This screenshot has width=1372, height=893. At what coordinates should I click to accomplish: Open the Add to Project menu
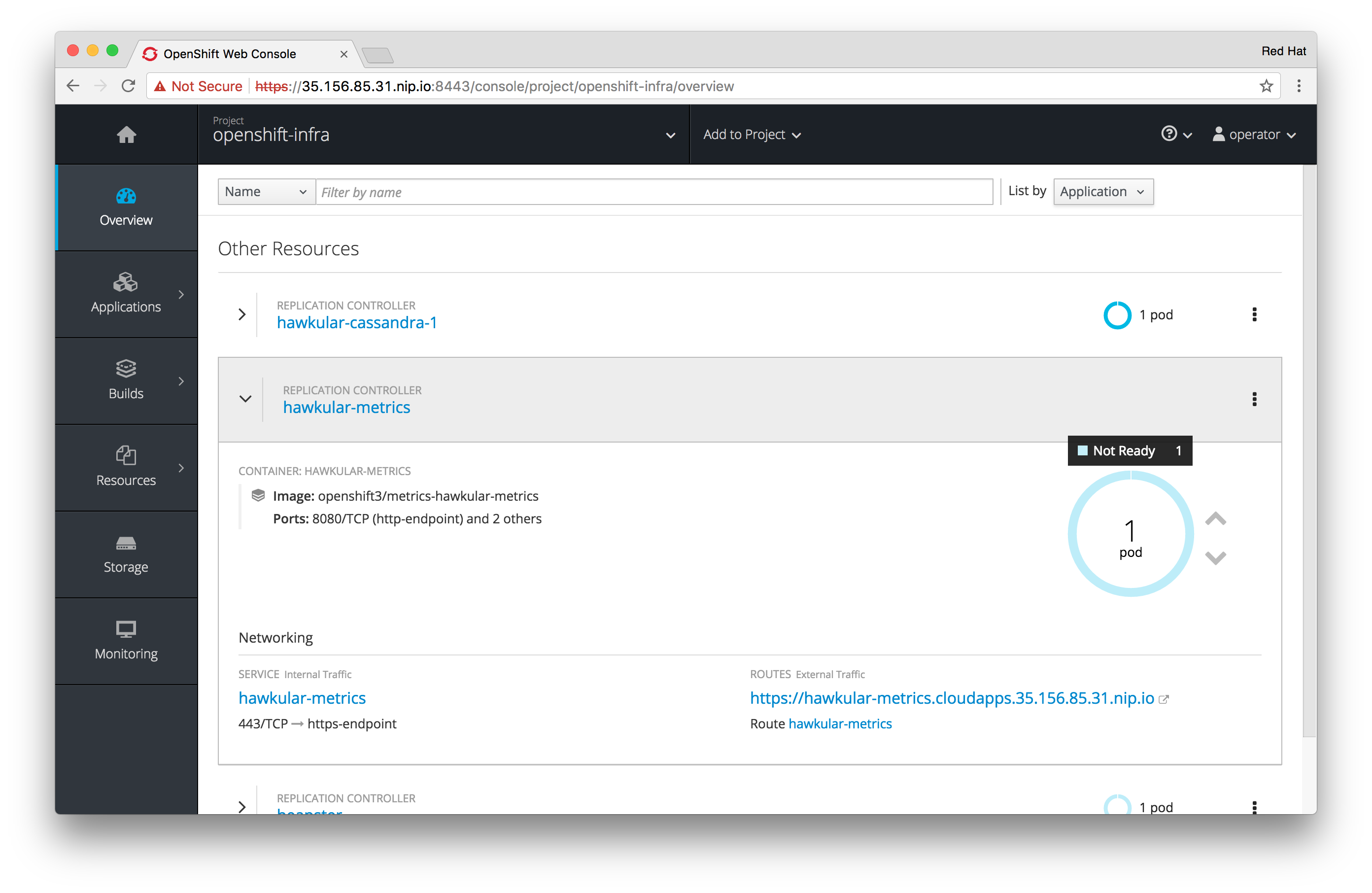pyautogui.click(x=751, y=135)
